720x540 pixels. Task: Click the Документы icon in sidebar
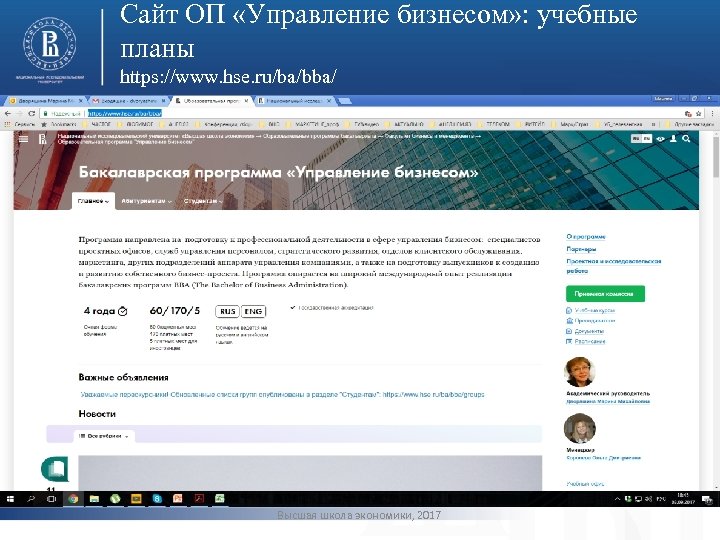pyautogui.click(x=569, y=331)
